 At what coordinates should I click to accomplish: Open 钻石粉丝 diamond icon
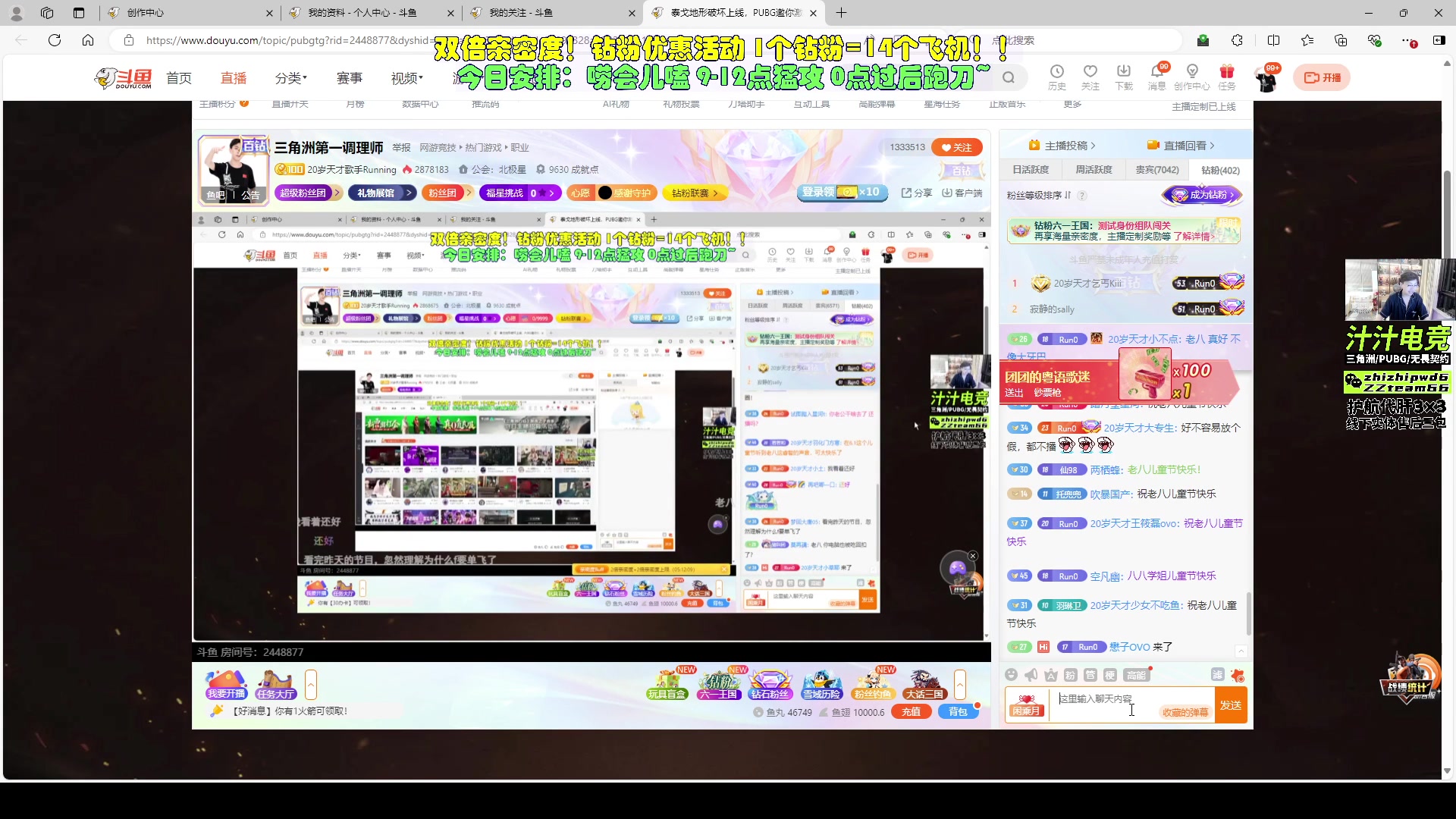click(x=770, y=685)
